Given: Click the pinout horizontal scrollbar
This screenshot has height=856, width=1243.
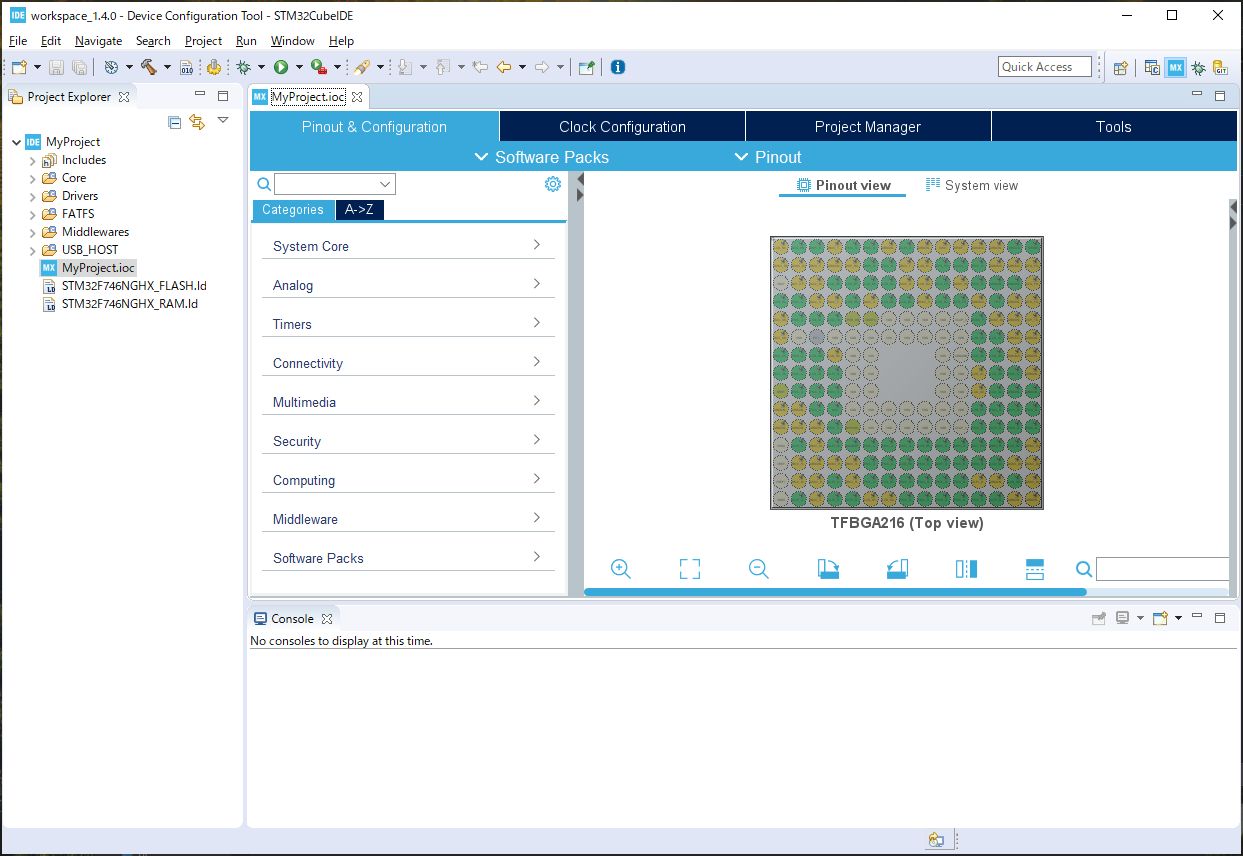Looking at the screenshot, I should tap(835, 592).
